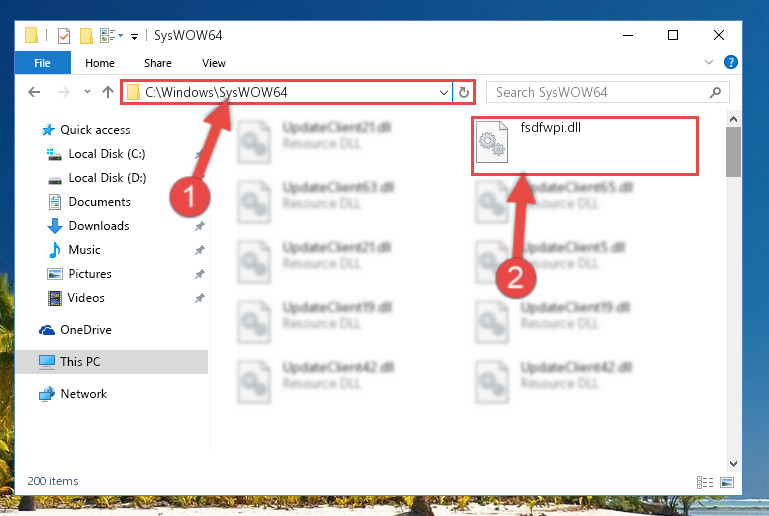
Task: Switch to the Home ribbon tab
Action: point(100,63)
